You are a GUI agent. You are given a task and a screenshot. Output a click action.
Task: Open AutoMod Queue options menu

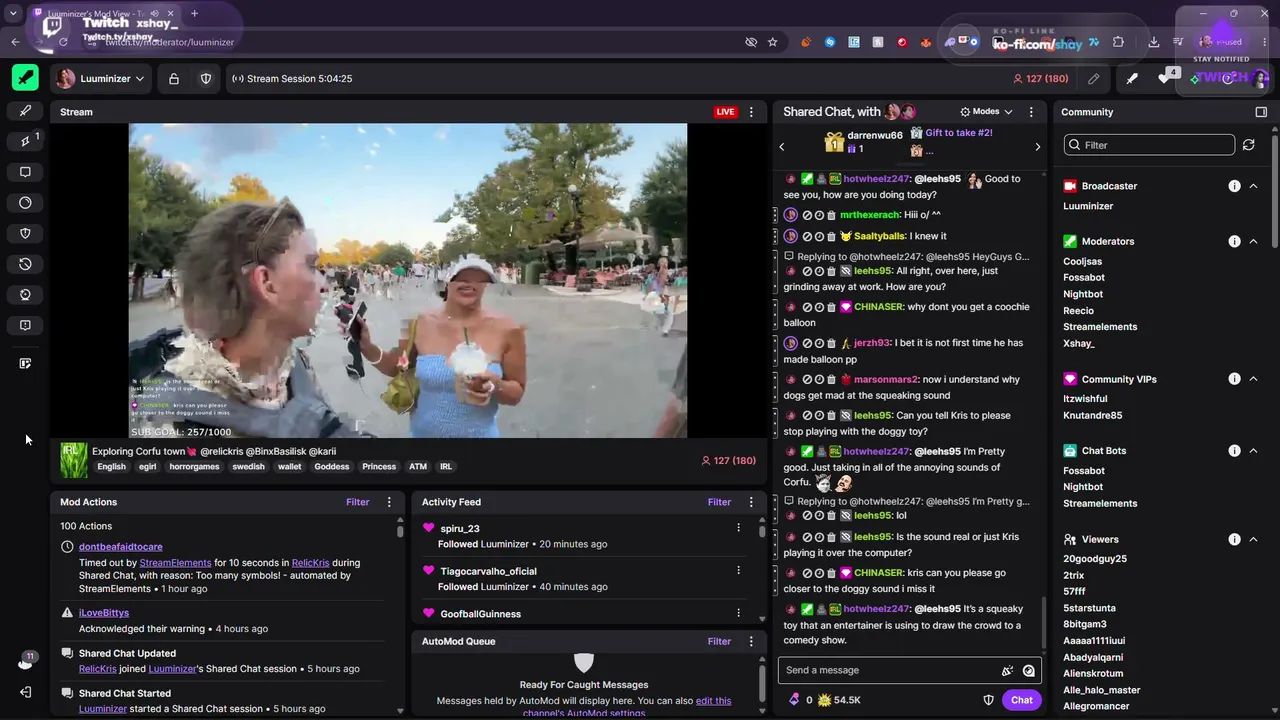click(x=751, y=641)
